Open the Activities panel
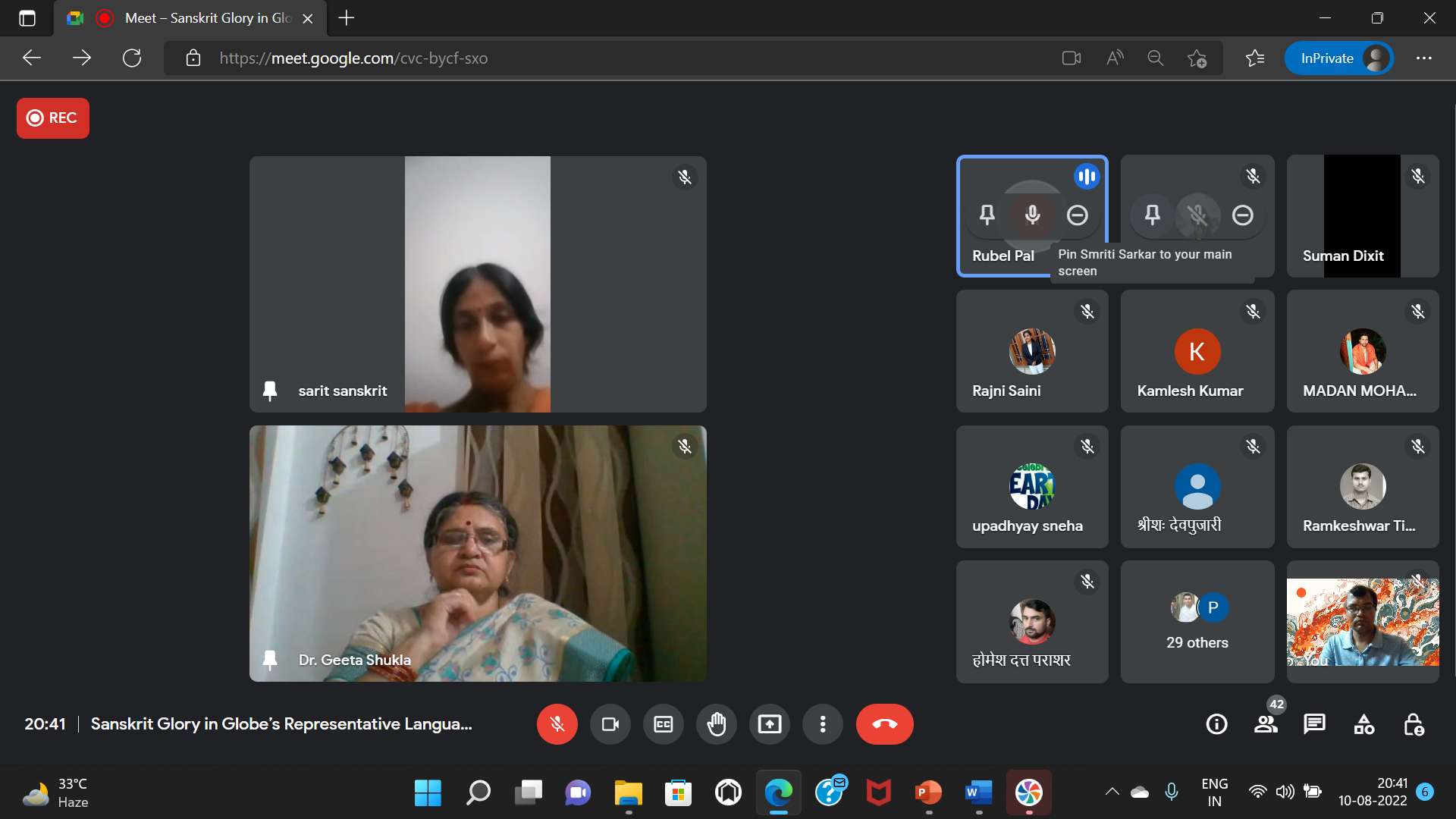The width and height of the screenshot is (1456, 819). (x=1363, y=724)
